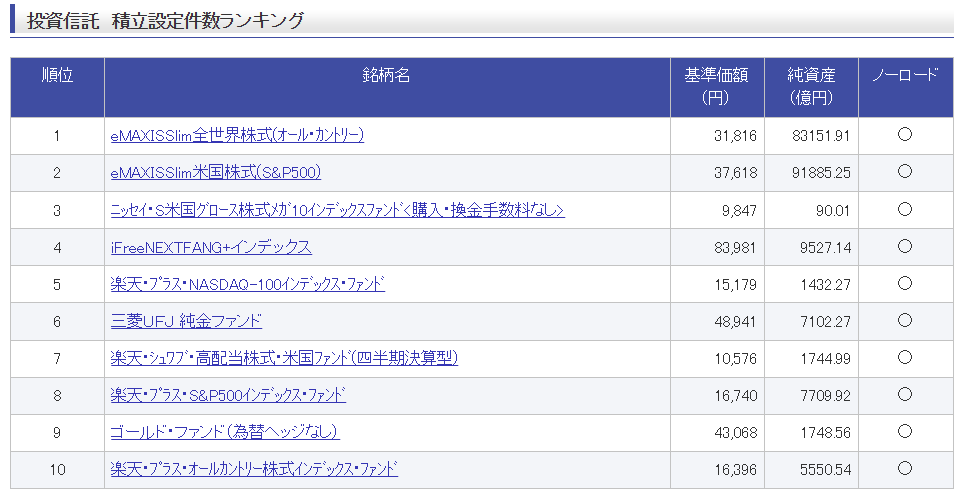Image resolution: width=958 pixels, height=492 pixels.
Task: Click the no-load circle for 三菱UFJ 純金ファンド
Action: (x=905, y=321)
